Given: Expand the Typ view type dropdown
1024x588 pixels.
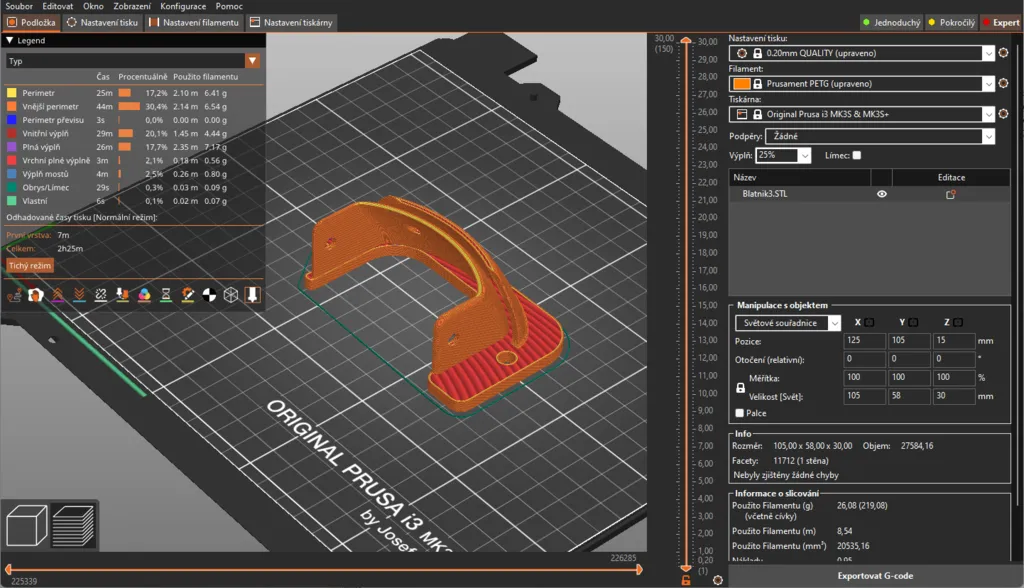Looking at the screenshot, I should [252, 61].
